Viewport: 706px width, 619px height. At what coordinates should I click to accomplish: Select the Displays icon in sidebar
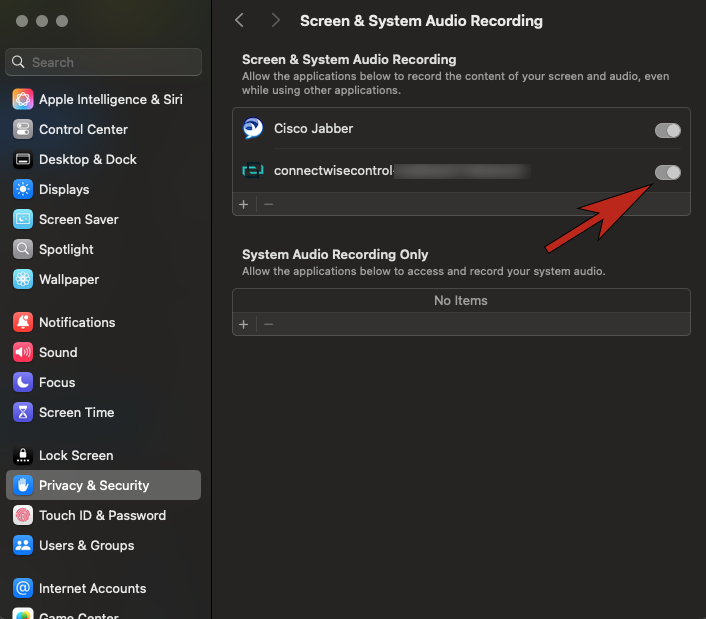tap(23, 189)
